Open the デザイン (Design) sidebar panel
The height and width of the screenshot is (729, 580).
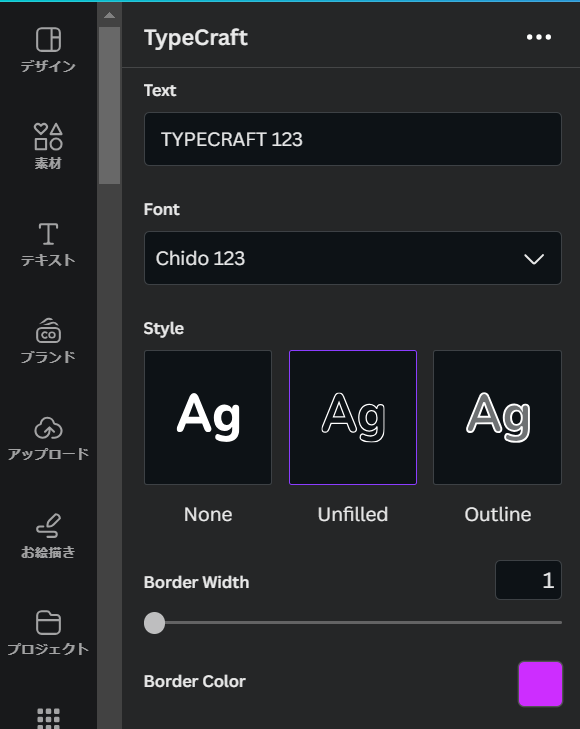(x=48, y=50)
